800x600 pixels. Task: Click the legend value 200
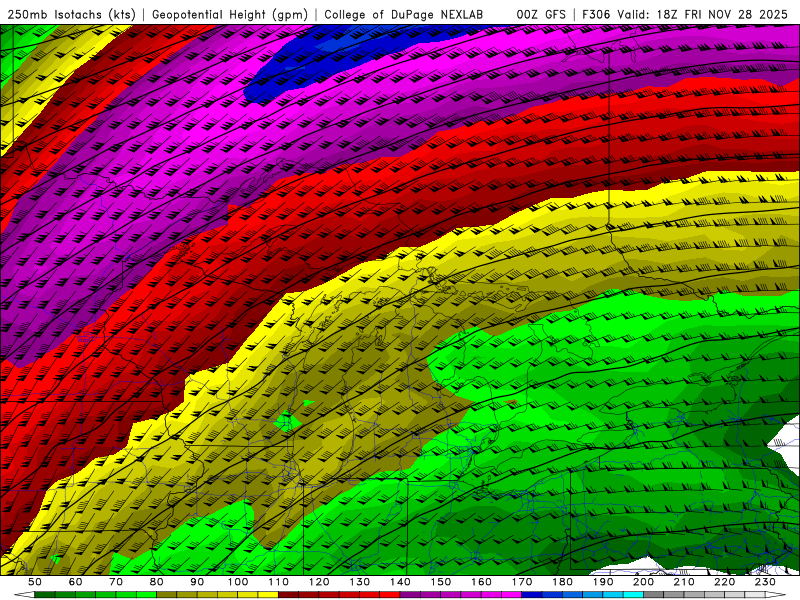643,582
